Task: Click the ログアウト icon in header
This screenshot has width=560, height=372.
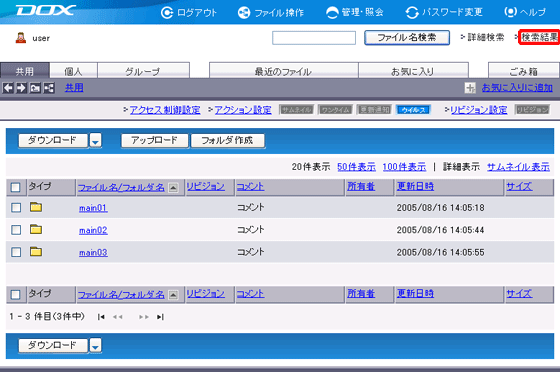Action: tap(166, 13)
